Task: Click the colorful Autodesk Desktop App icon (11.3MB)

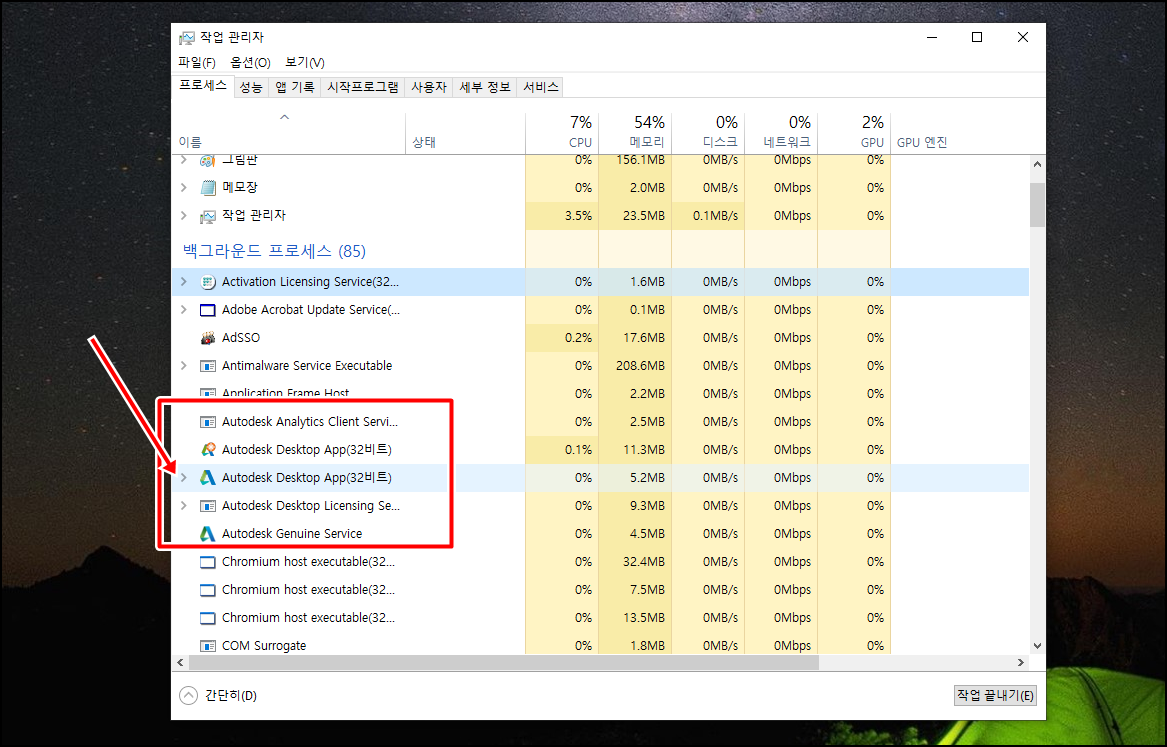Action: [x=208, y=450]
